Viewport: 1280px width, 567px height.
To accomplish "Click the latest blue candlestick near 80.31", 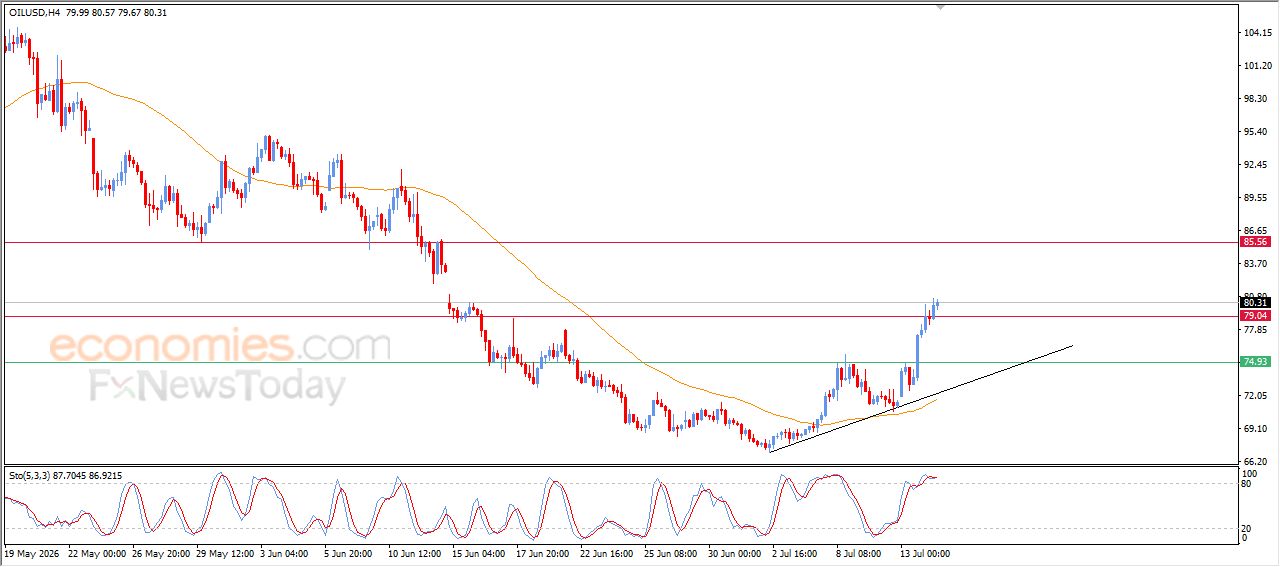I will pyautogui.click(x=936, y=303).
